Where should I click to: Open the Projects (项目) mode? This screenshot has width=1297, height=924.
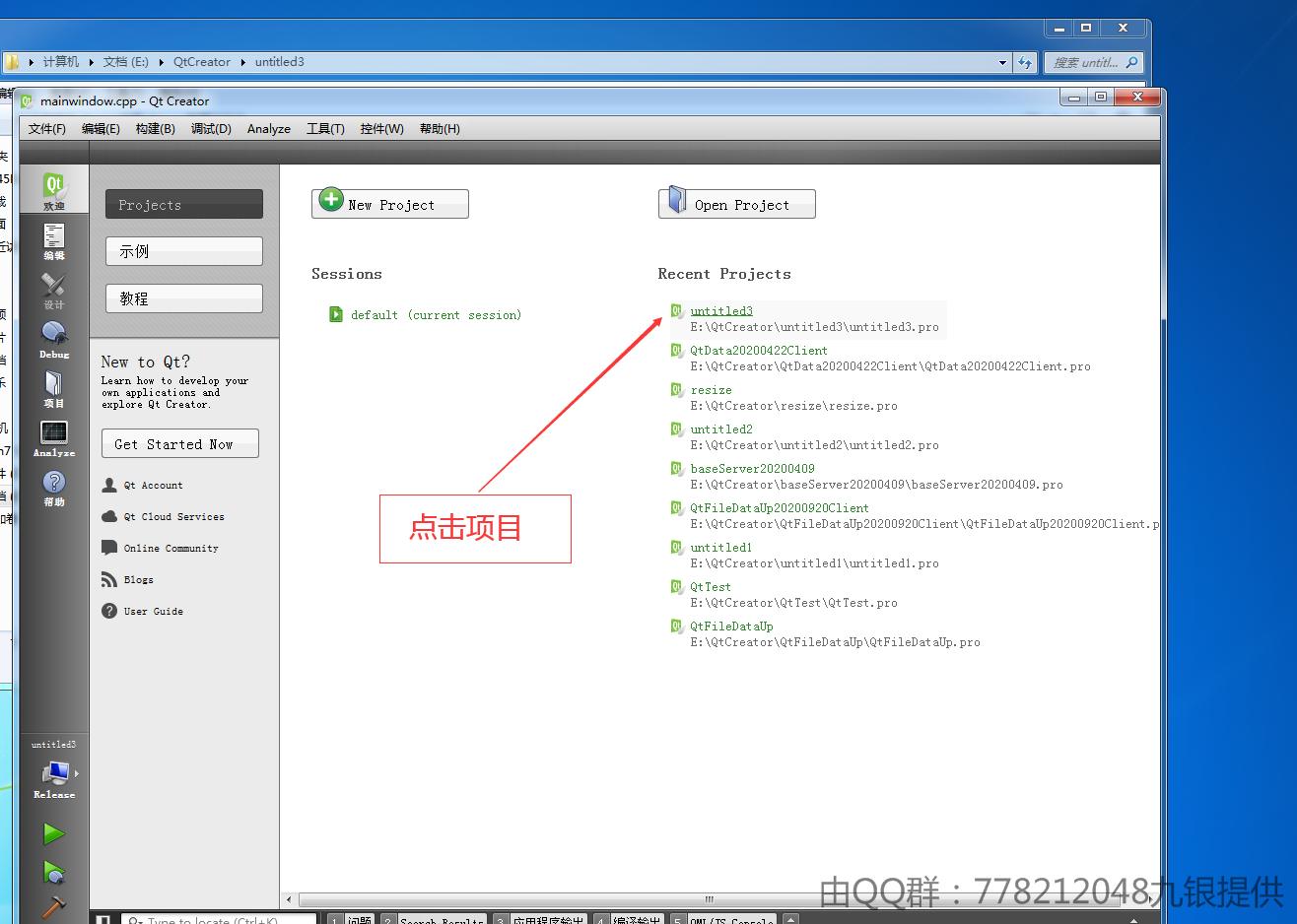(x=54, y=389)
